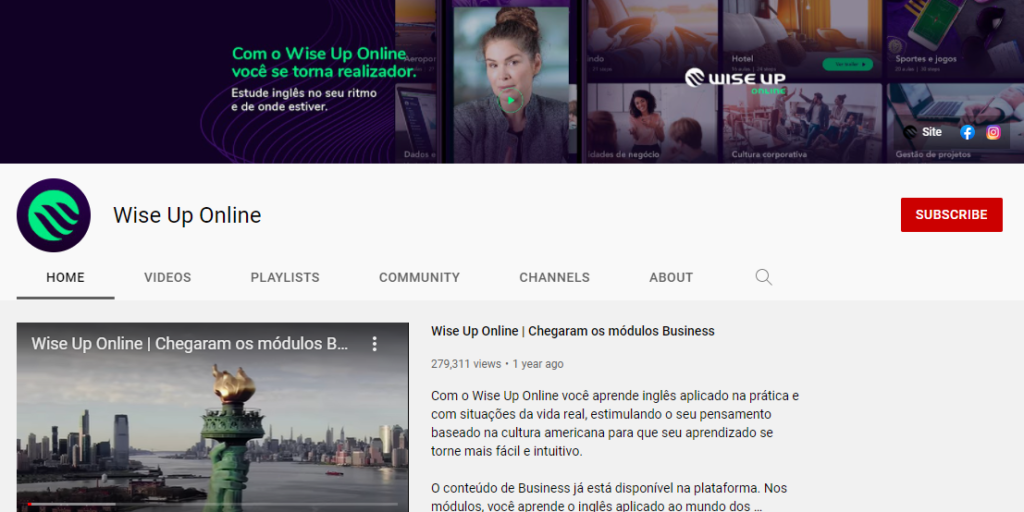Switch to the VIDEOS tab
1024x512 pixels.
pos(168,278)
